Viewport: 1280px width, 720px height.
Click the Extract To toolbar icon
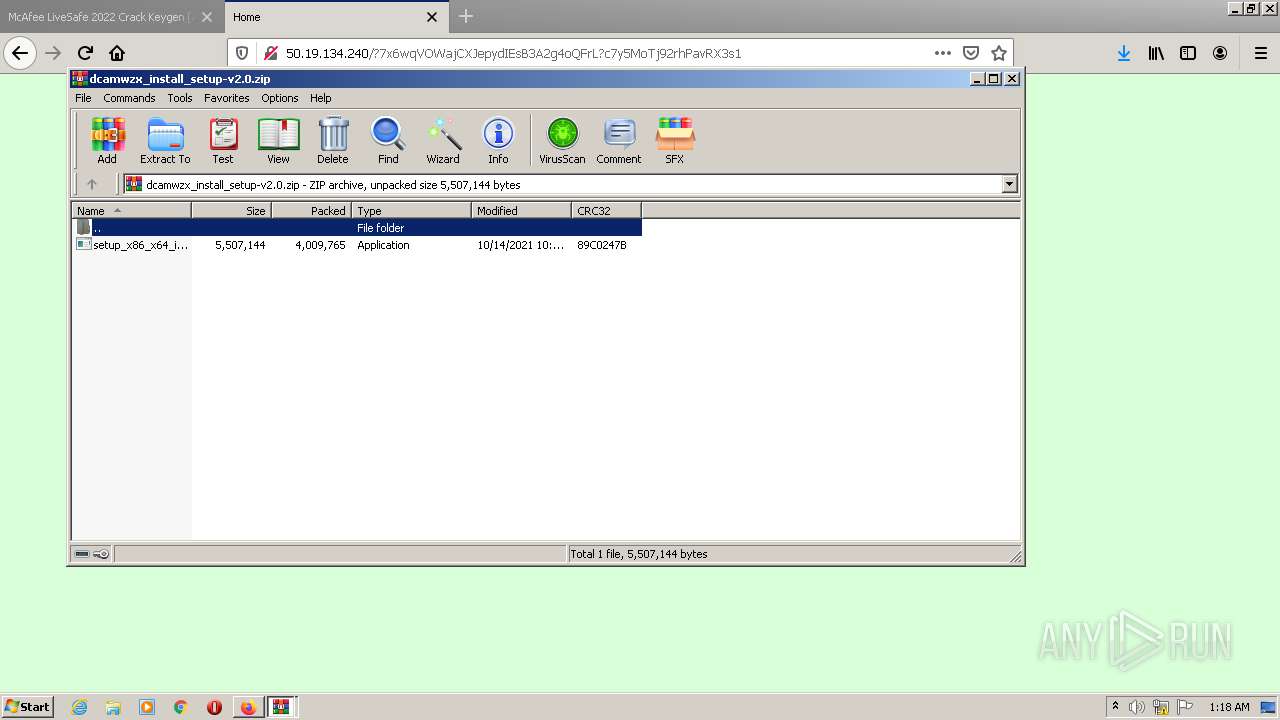pos(165,140)
